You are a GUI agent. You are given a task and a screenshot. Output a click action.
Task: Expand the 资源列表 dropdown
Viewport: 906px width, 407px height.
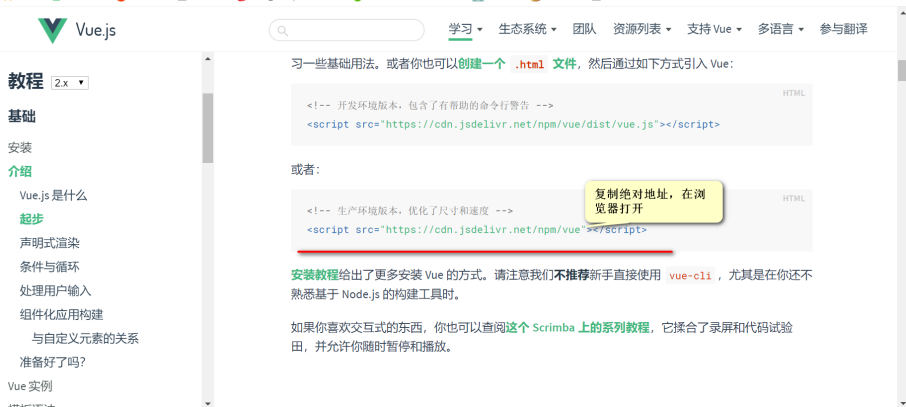pos(641,29)
